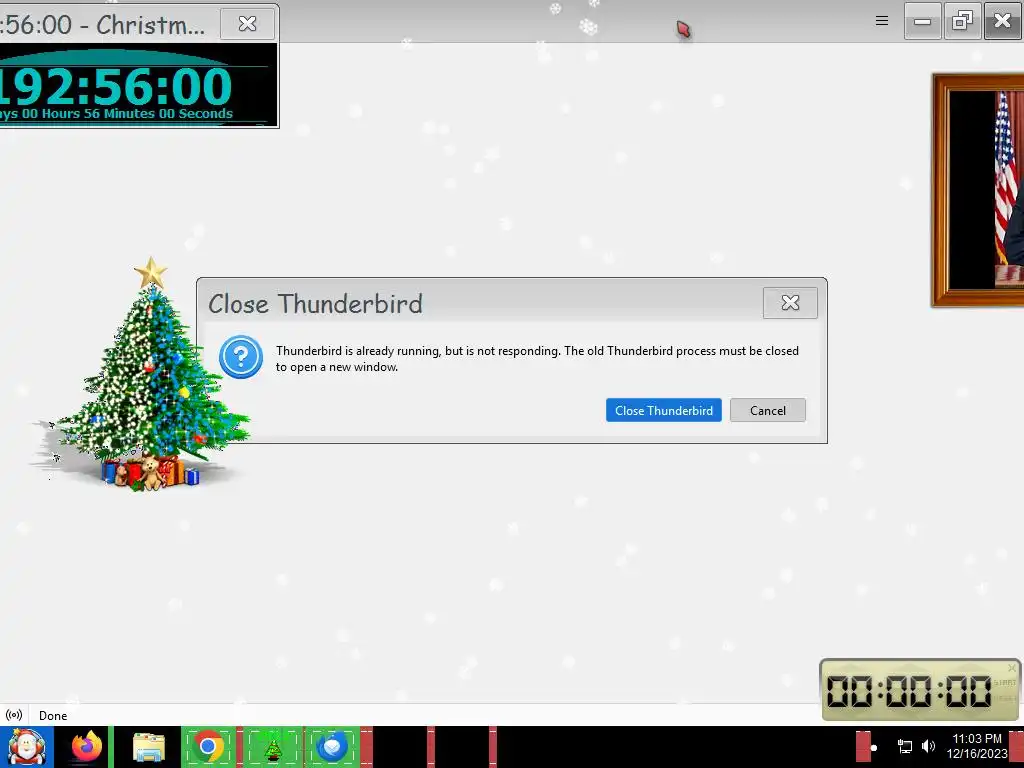Click the 'Close Thunderbird' dialog title
Image resolution: width=1024 pixels, height=768 pixels.
tap(315, 304)
